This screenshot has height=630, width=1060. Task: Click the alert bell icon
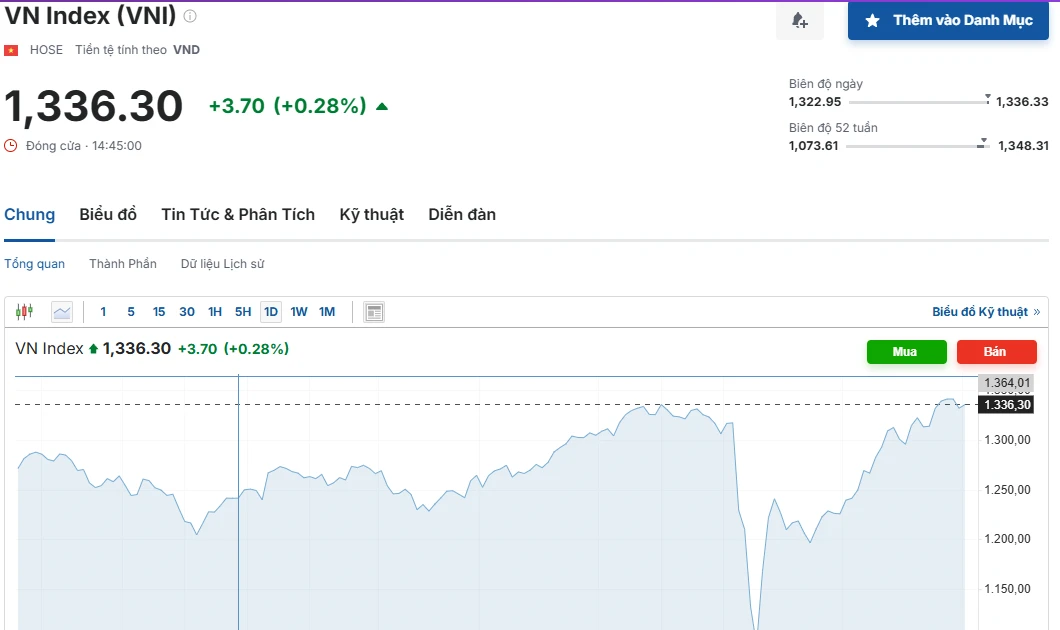tap(799, 20)
